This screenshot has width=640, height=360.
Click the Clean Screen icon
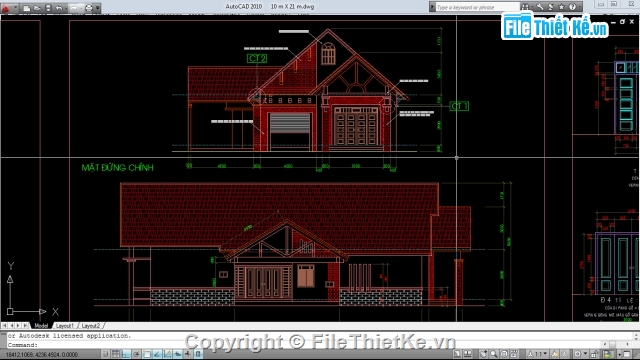[627, 354]
